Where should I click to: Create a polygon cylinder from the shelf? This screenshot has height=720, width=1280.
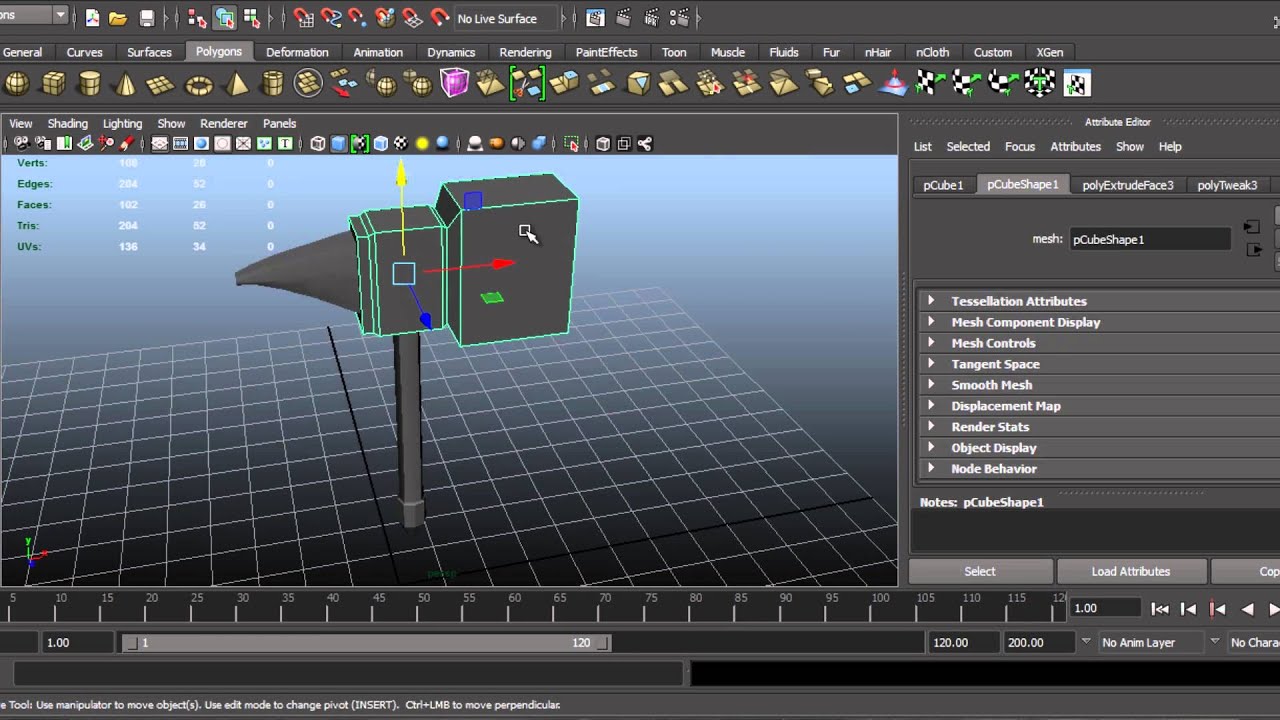click(x=89, y=83)
